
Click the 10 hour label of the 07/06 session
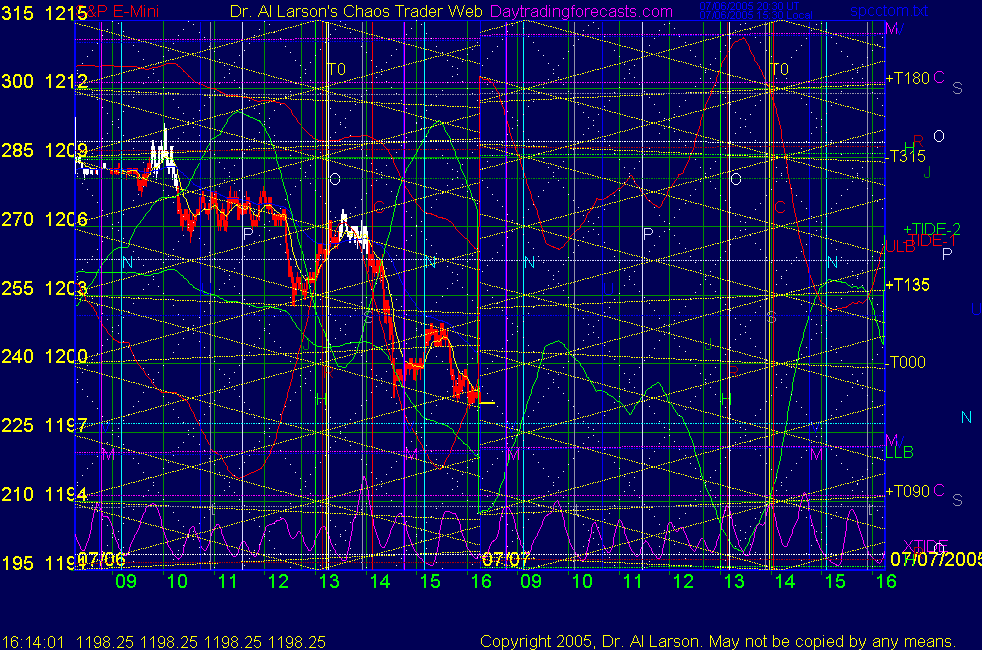(177, 582)
